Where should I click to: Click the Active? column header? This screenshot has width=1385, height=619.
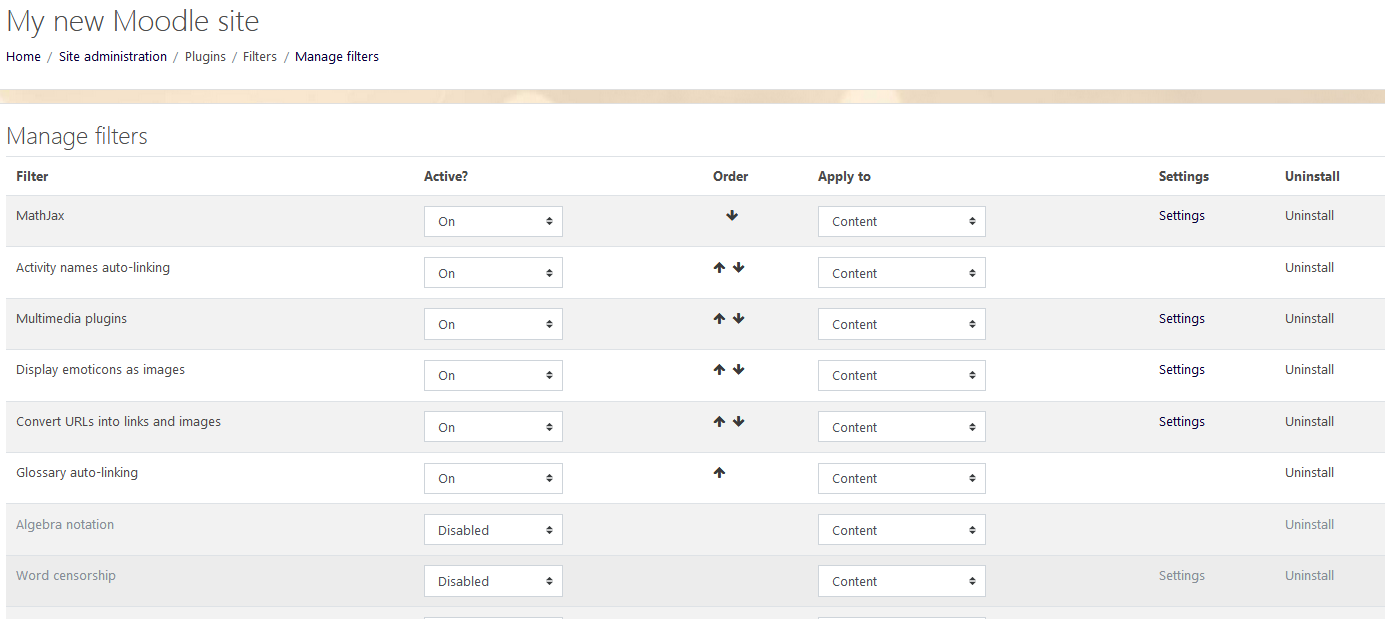pos(446,176)
